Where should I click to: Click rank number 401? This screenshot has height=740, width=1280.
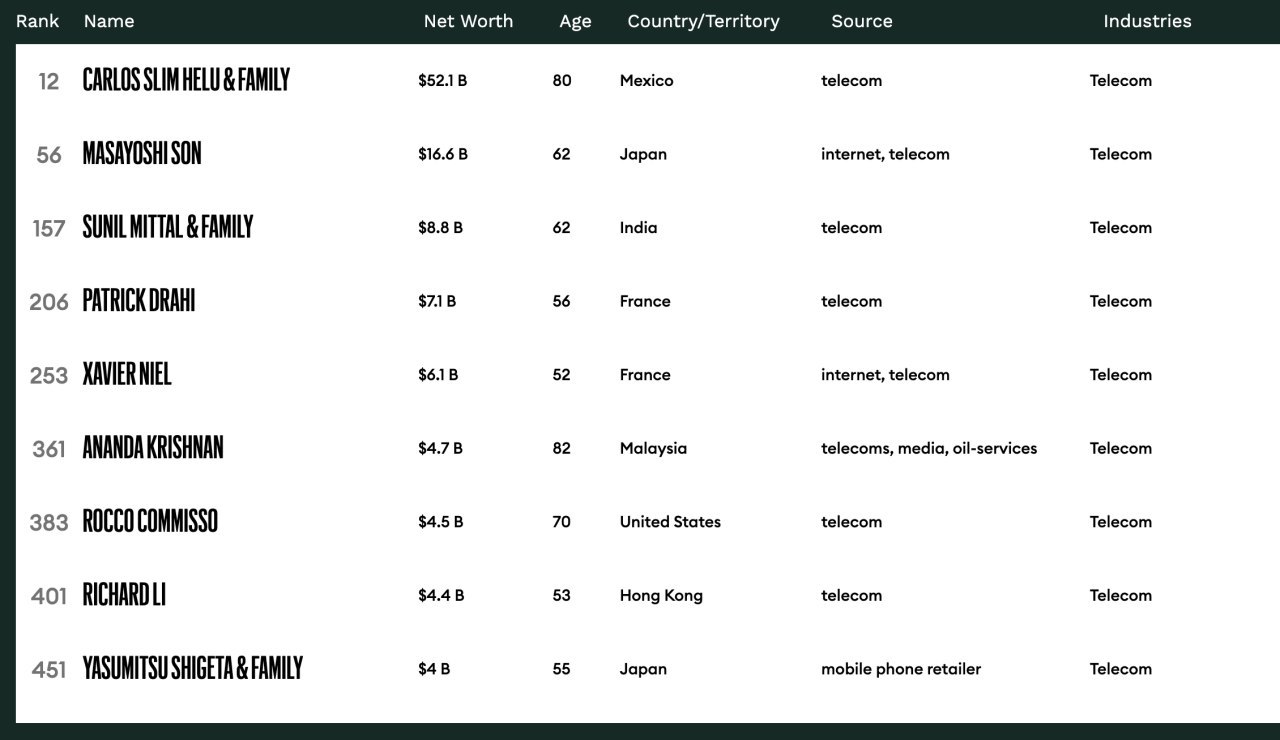[x=49, y=596]
